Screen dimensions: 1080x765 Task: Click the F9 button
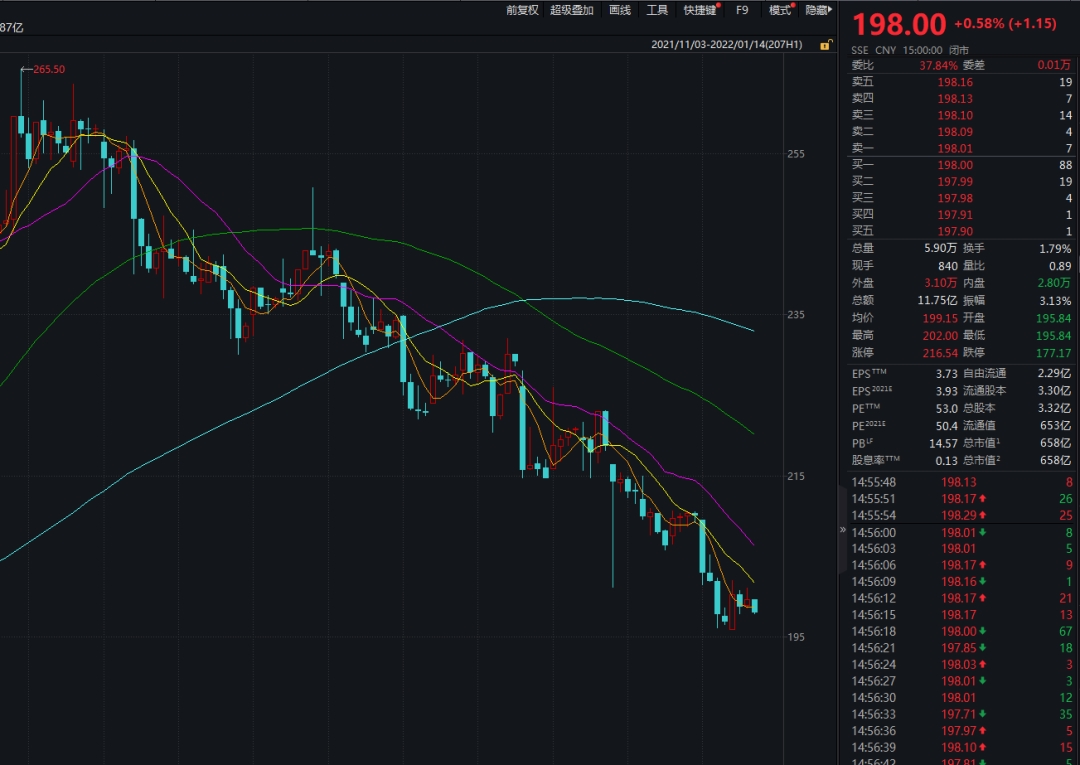(742, 10)
